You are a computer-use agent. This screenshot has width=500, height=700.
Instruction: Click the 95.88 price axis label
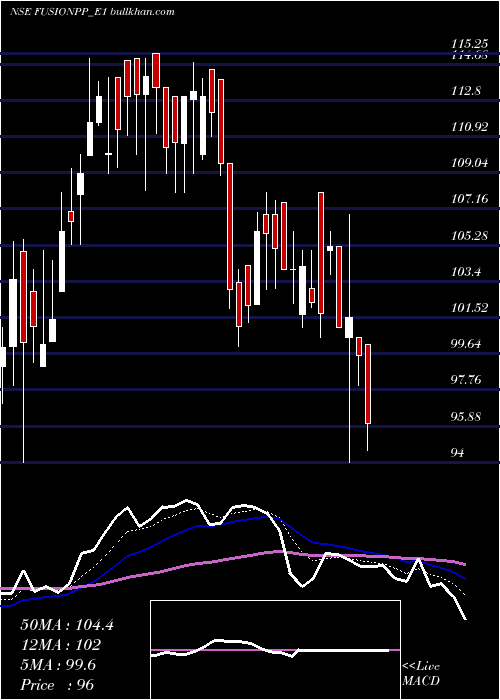pos(467,417)
